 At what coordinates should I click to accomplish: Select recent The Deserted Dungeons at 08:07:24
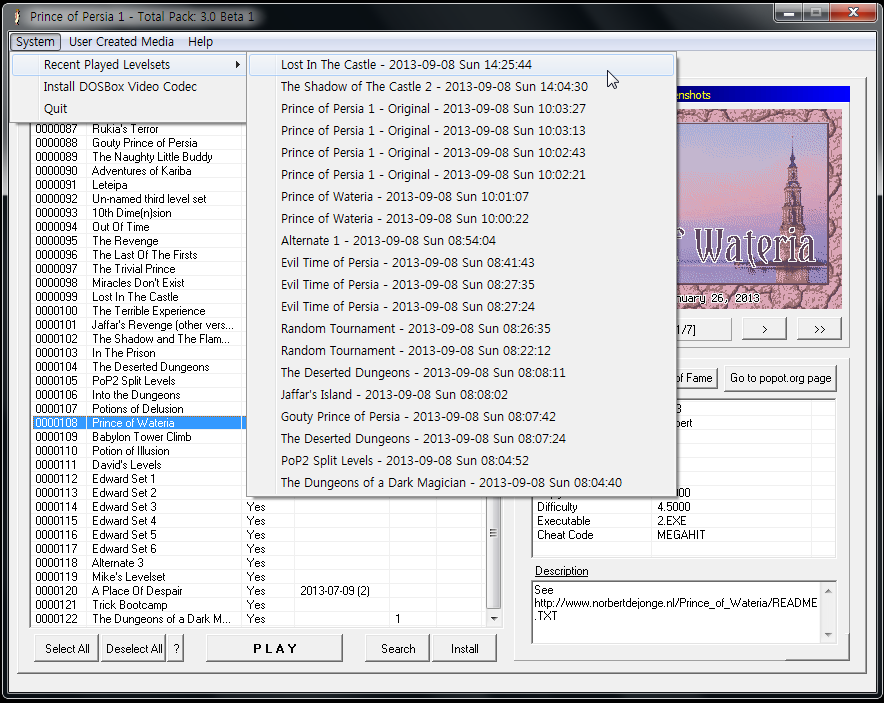click(461, 439)
